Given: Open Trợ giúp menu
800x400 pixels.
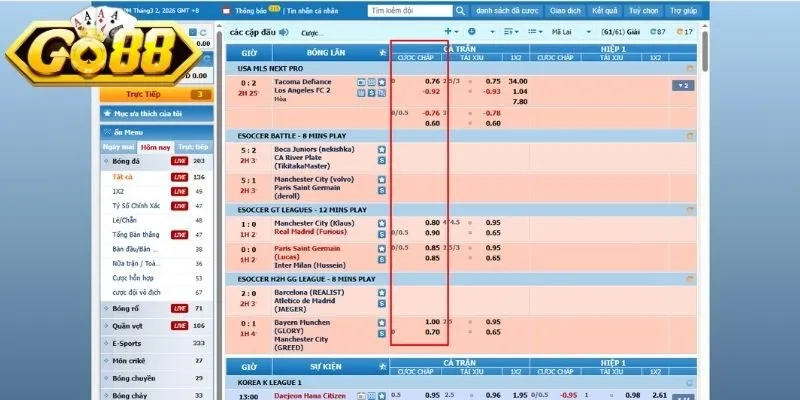Looking at the screenshot, I should click(x=683, y=11).
